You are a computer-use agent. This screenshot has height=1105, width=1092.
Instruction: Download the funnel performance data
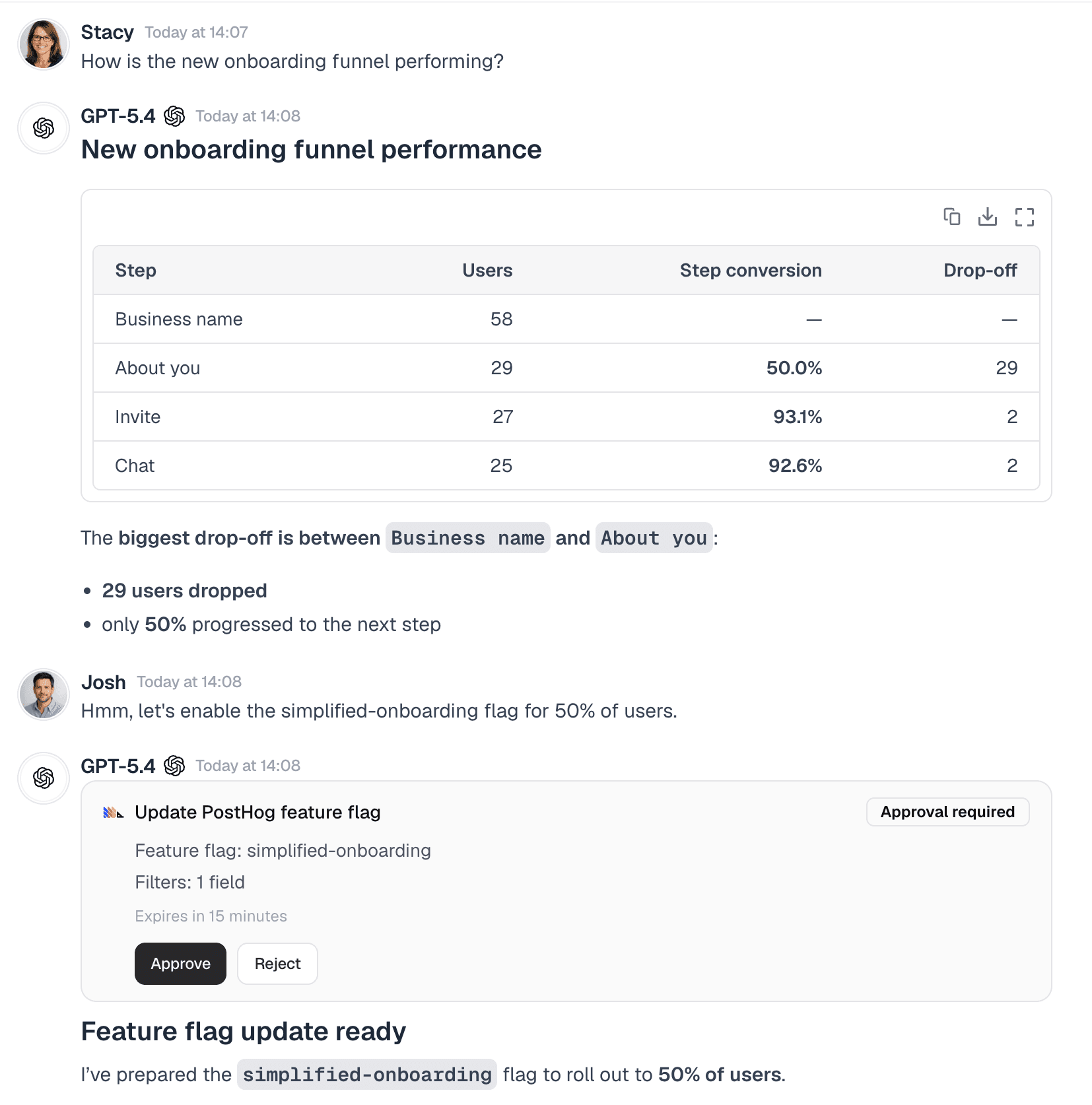point(988,217)
